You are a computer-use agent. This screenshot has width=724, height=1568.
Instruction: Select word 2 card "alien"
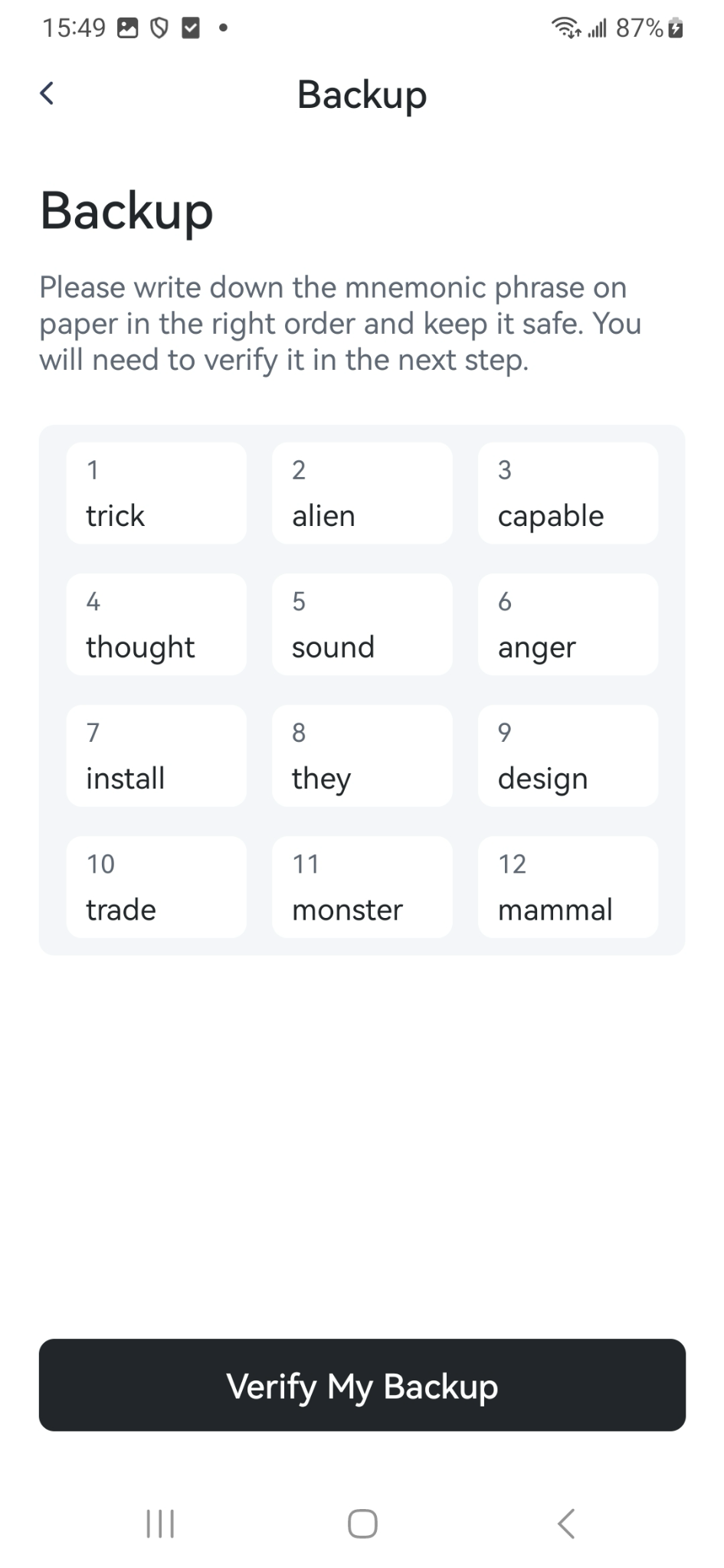coord(362,492)
